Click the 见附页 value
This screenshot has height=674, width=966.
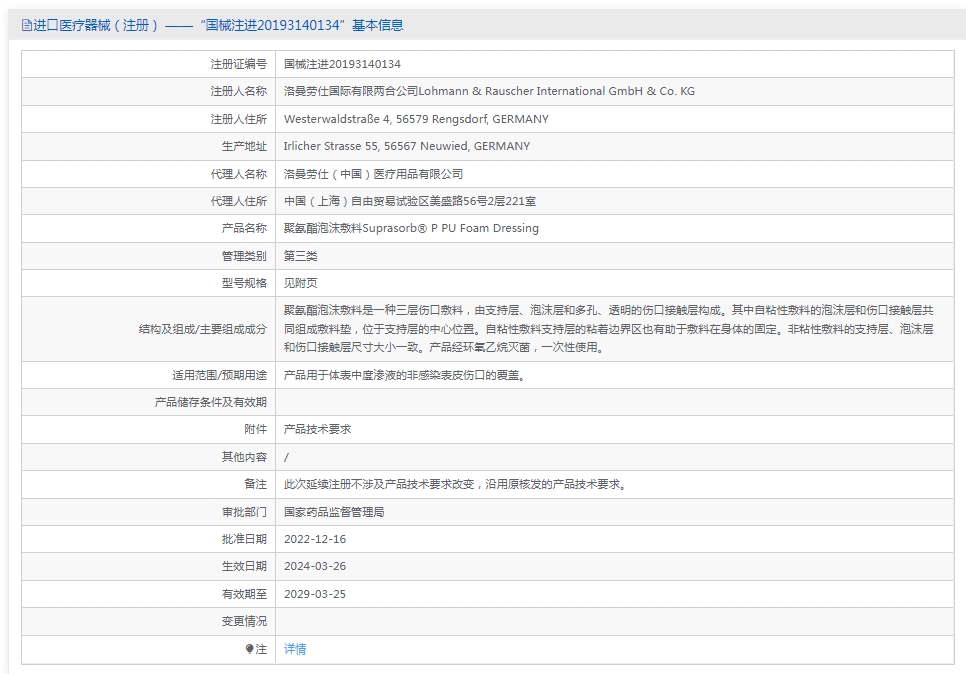click(301, 283)
